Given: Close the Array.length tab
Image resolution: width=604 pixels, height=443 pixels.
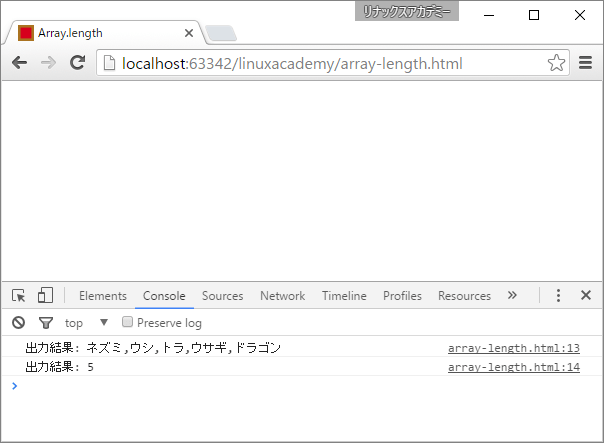Looking at the screenshot, I should (189, 33).
